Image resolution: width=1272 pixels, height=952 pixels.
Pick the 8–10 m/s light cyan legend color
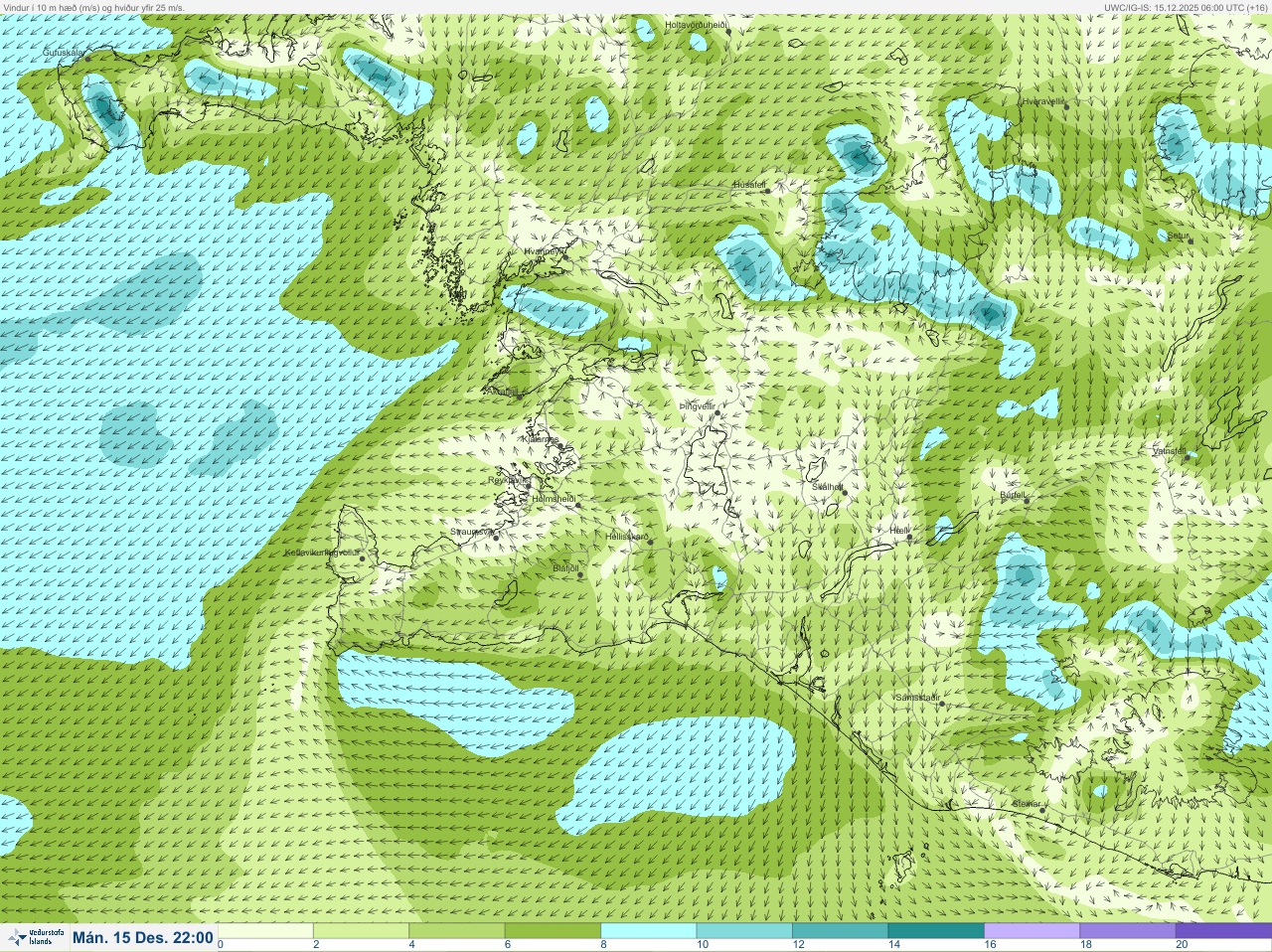(648, 931)
